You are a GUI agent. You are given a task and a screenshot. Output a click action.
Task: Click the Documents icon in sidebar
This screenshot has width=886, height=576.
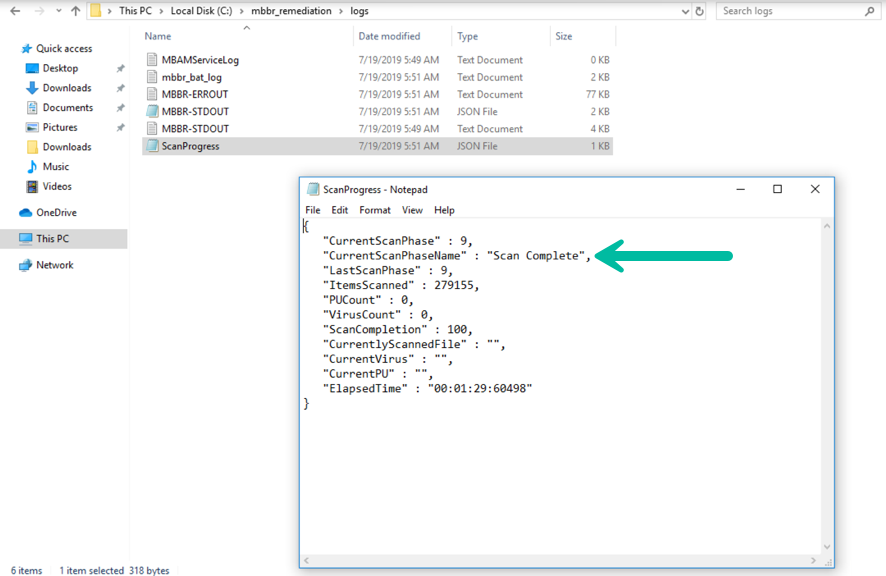point(32,107)
